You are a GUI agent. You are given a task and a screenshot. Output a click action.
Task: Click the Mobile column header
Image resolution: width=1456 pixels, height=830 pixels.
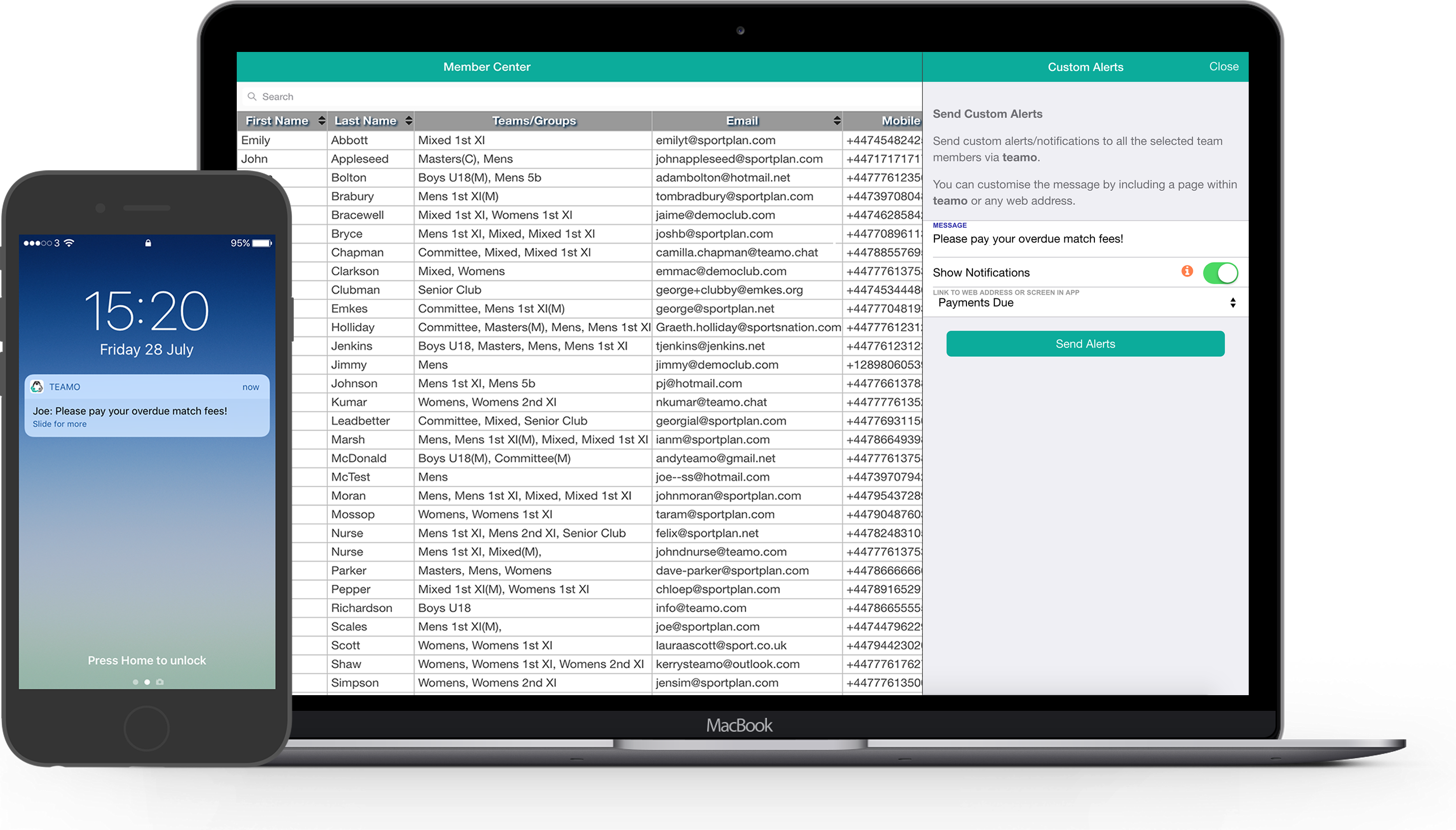[x=883, y=121]
